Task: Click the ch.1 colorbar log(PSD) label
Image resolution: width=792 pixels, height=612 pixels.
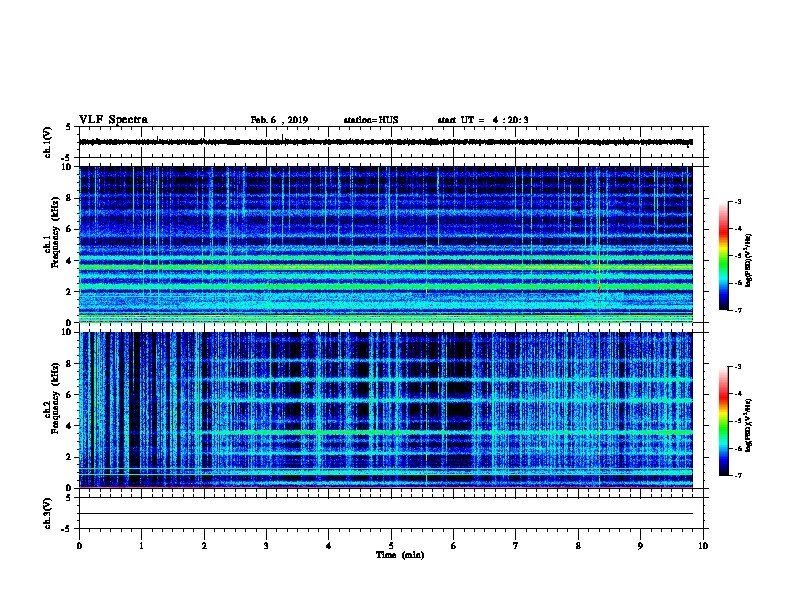Action: 749,260
